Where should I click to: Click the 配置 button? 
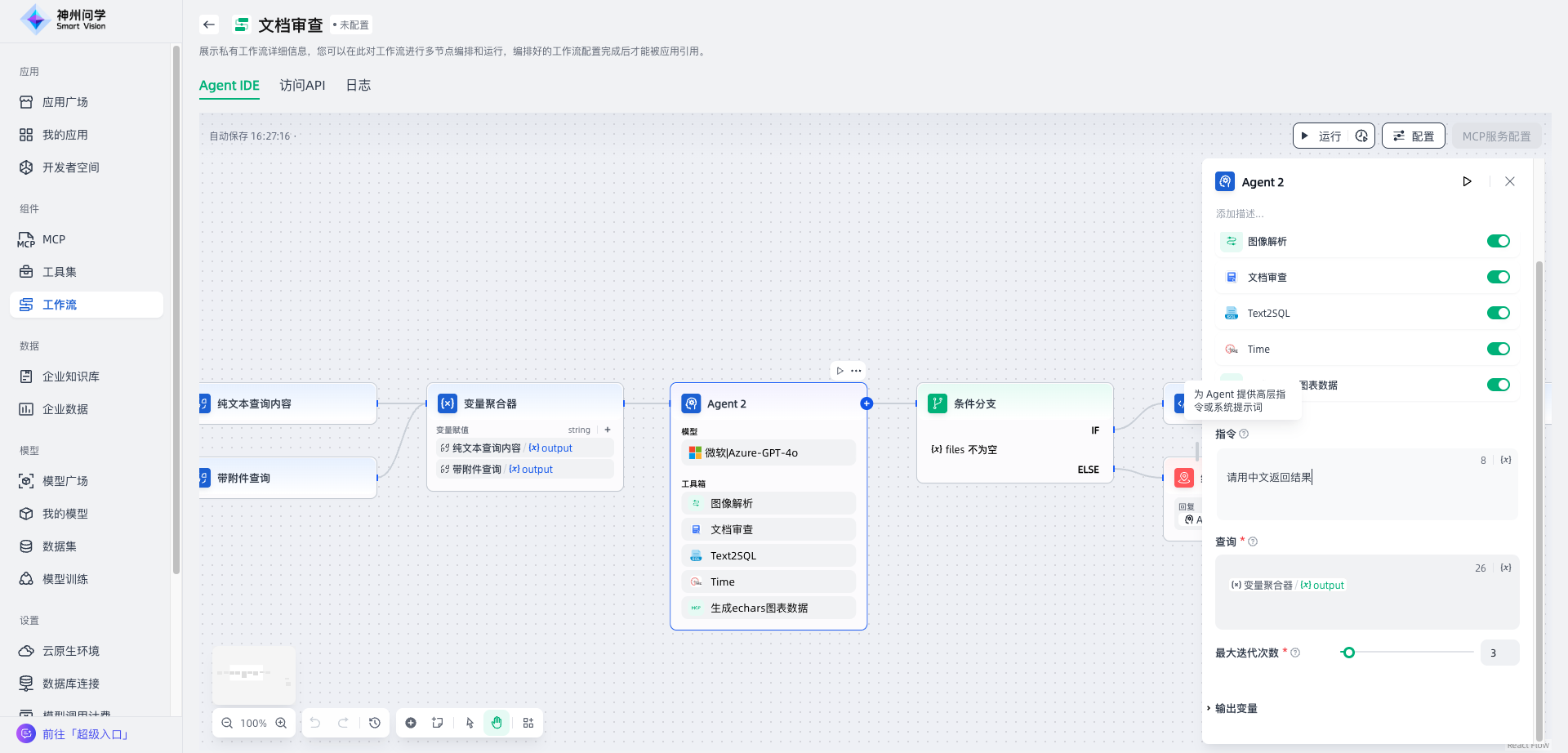[x=1413, y=136]
